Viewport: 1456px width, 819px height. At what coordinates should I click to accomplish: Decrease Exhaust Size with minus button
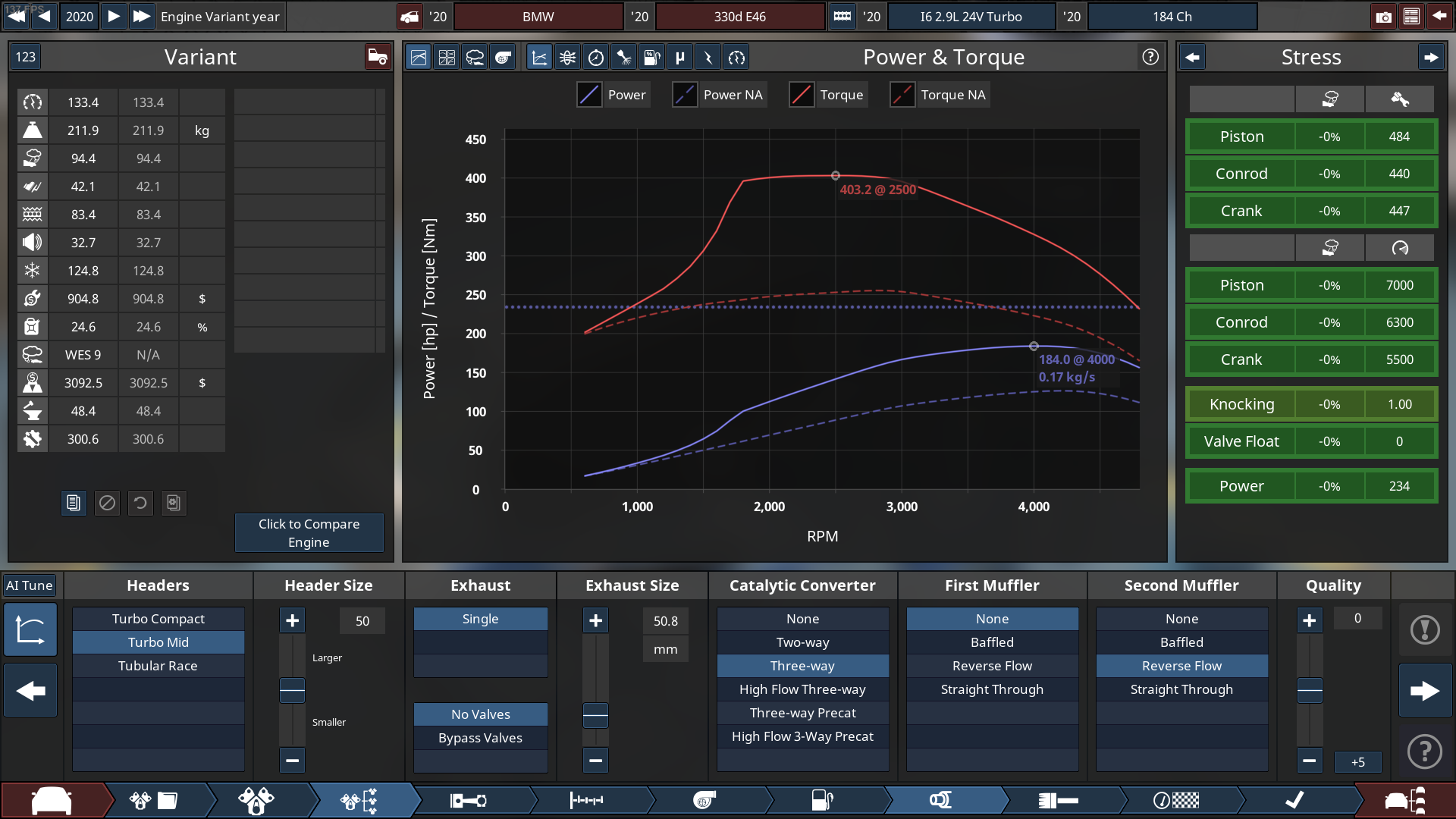point(595,760)
